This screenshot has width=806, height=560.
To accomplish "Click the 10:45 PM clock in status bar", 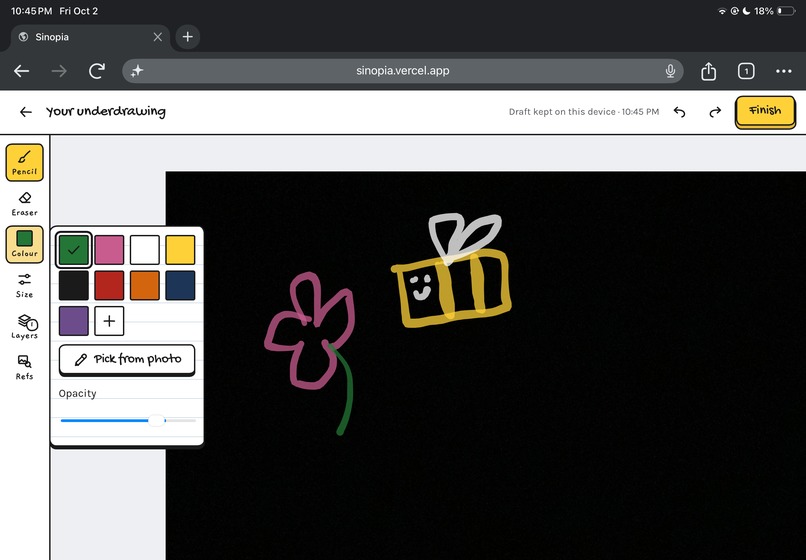I will pyautogui.click(x=31, y=11).
